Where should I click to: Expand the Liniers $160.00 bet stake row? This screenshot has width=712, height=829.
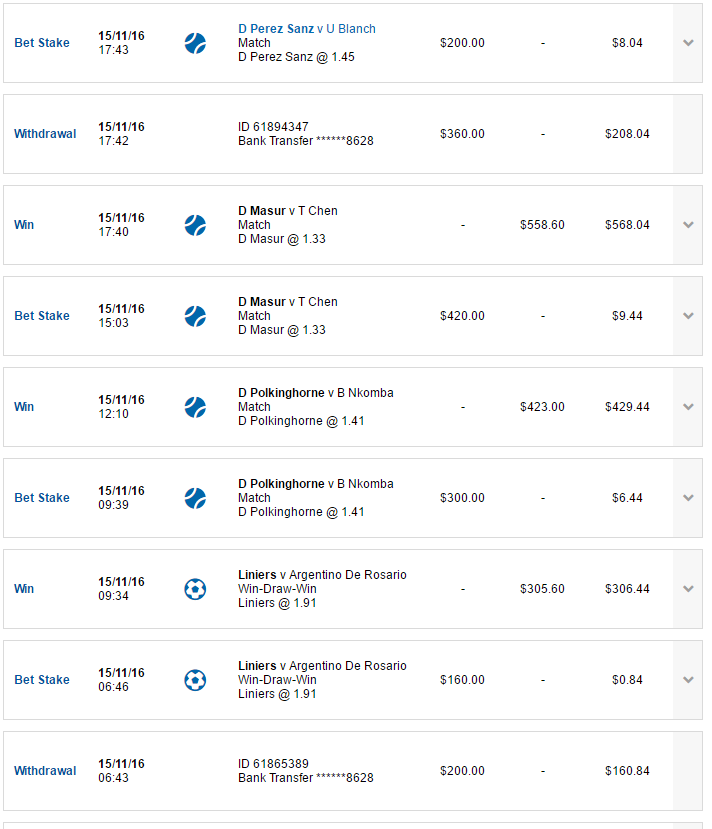tap(688, 679)
